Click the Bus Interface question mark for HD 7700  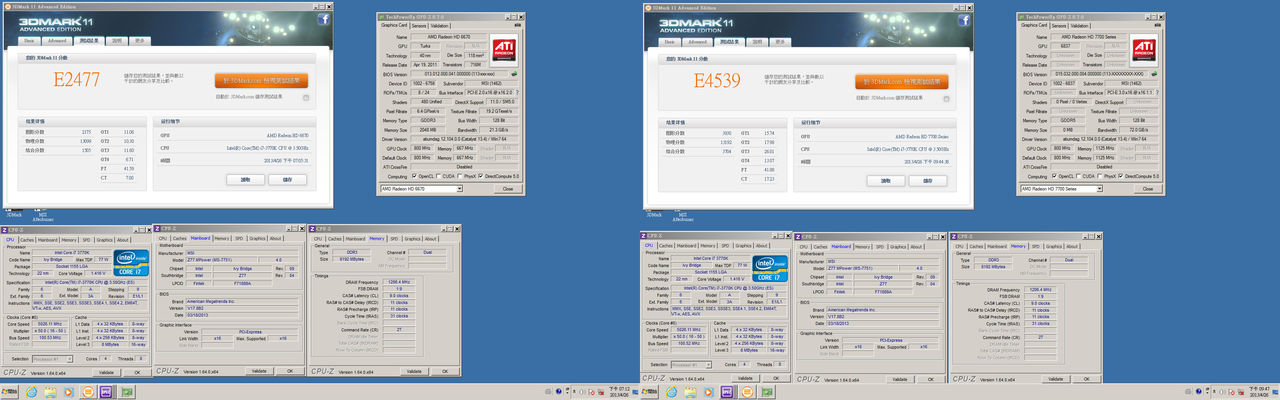(x=1156, y=92)
